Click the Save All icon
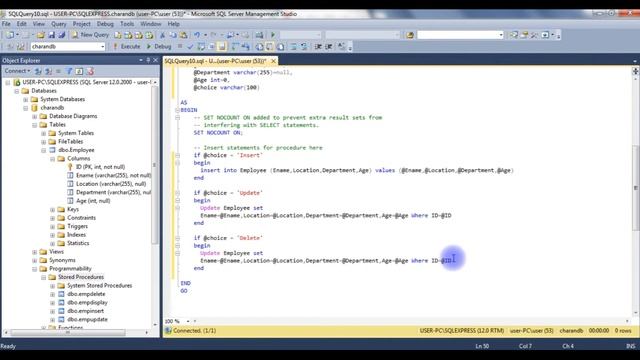This screenshot has width=640, height=360. [x=62, y=35]
